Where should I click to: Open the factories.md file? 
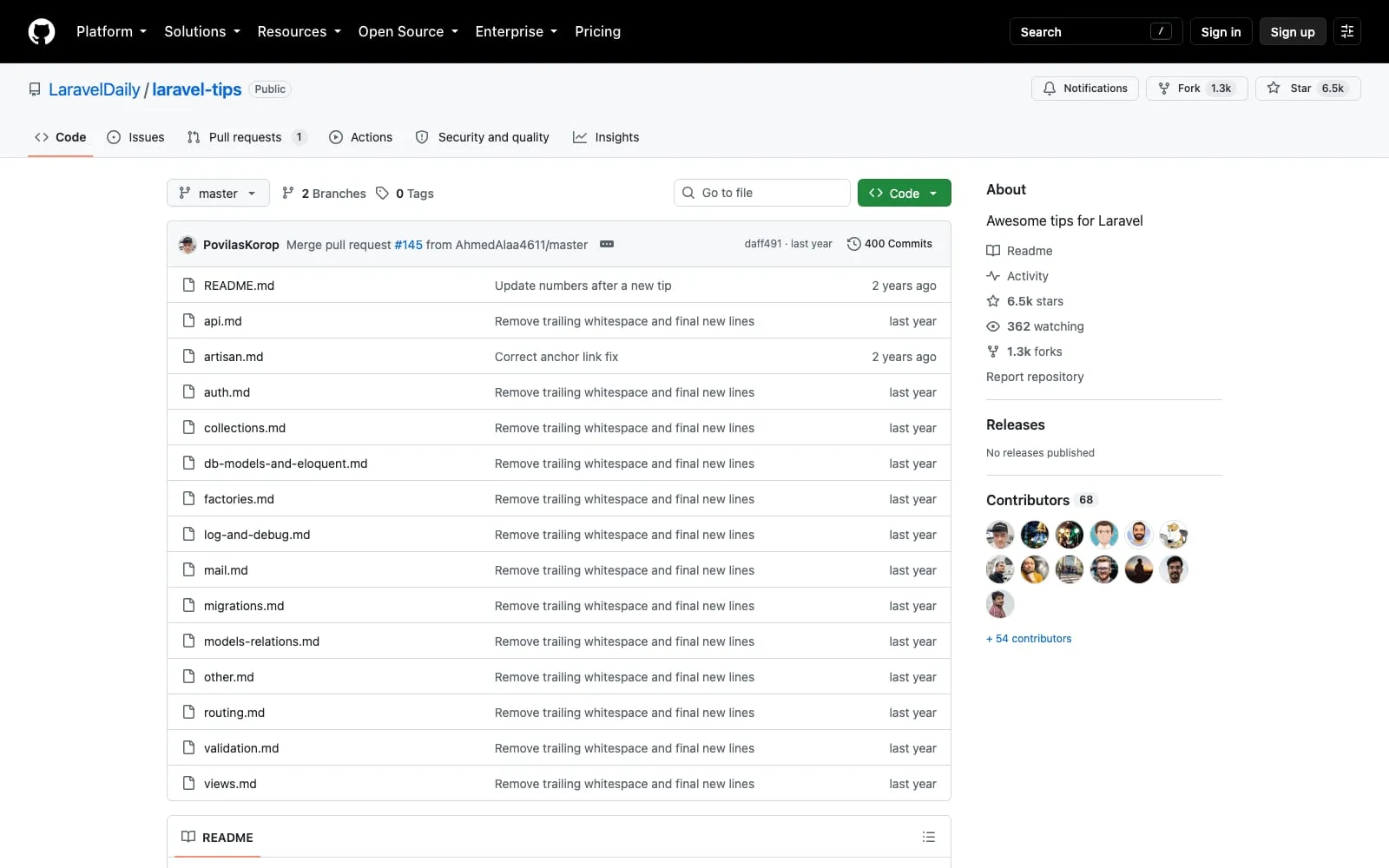(x=239, y=499)
